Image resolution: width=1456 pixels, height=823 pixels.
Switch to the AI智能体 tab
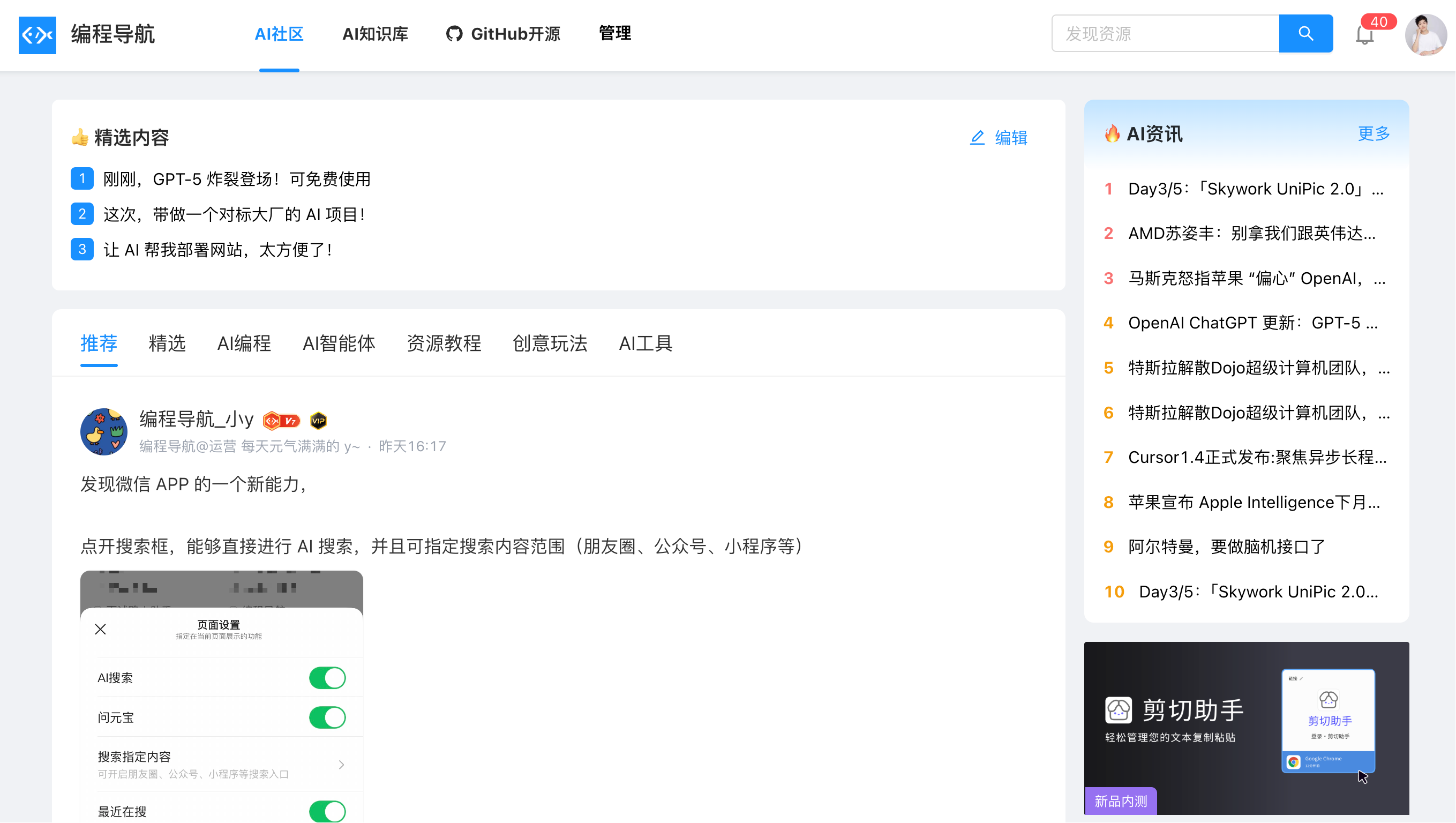339,343
